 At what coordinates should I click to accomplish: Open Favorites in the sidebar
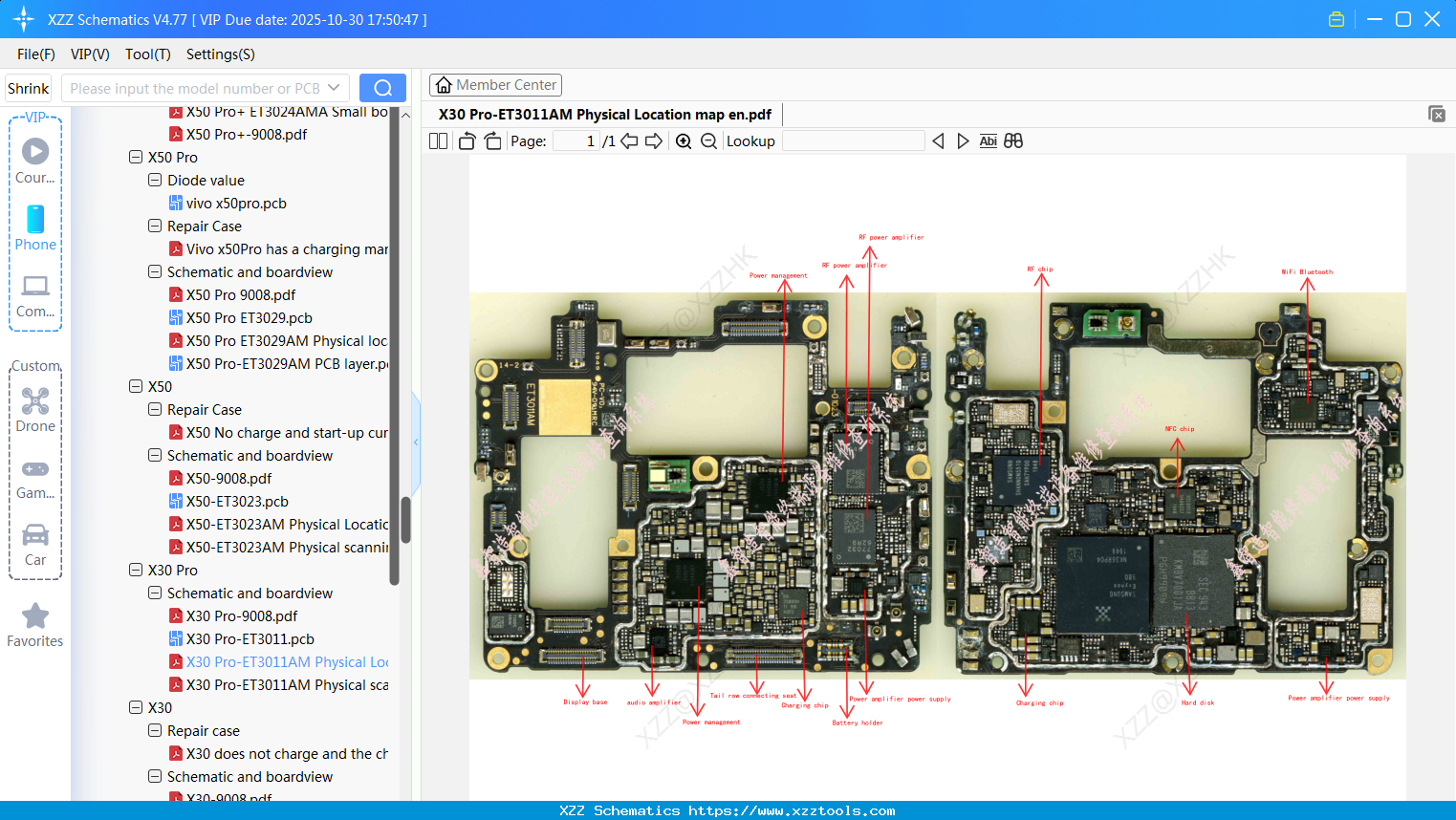pos(35,626)
